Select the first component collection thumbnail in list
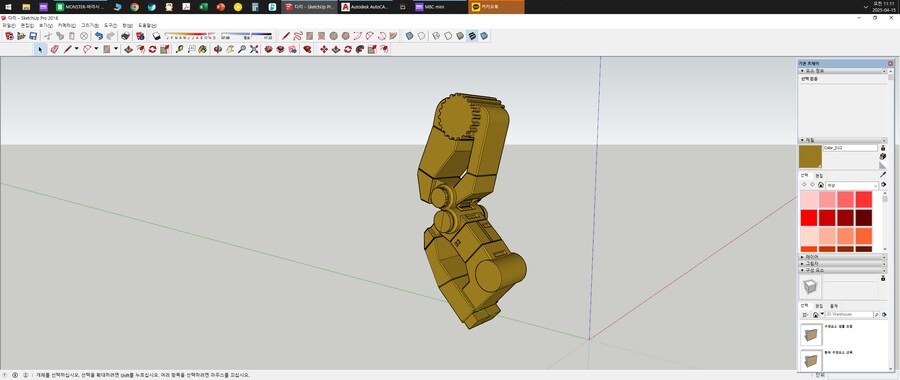This screenshot has width=900, height=380. (811, 334)
